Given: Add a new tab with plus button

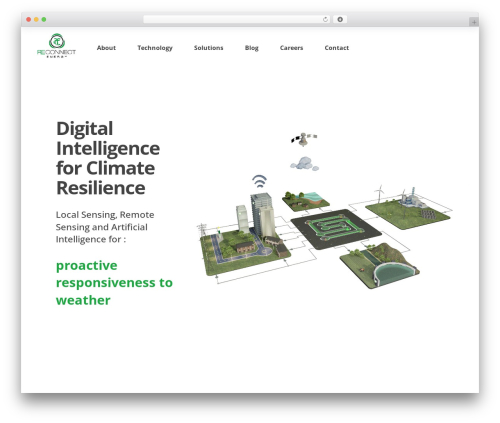Looking at the screenshot, I should click(x=474, y=22).
